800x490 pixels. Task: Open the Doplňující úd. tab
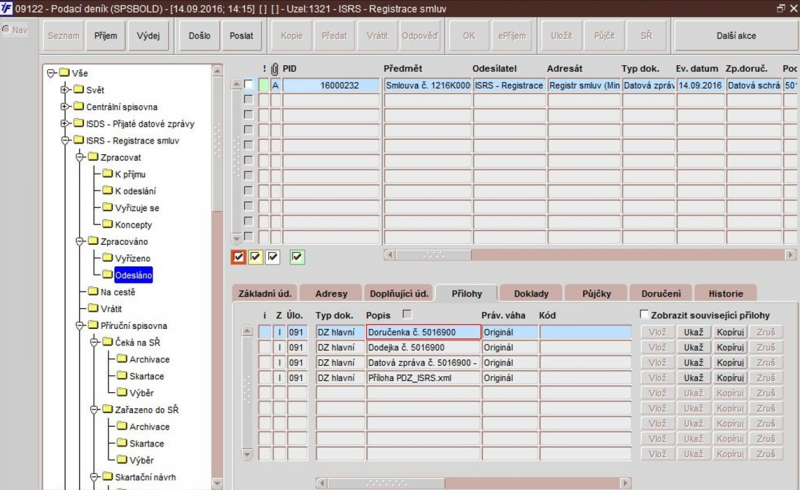pos(399,293)
